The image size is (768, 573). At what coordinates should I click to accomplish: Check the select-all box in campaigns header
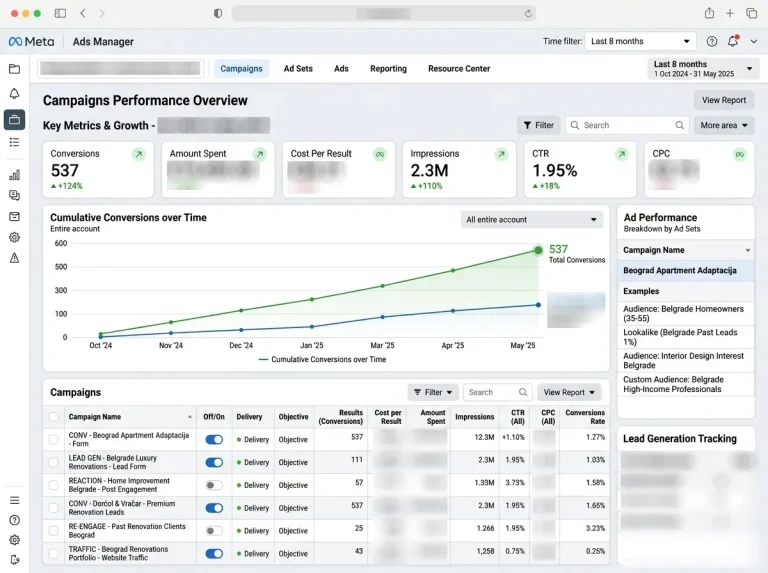(53, 417)
